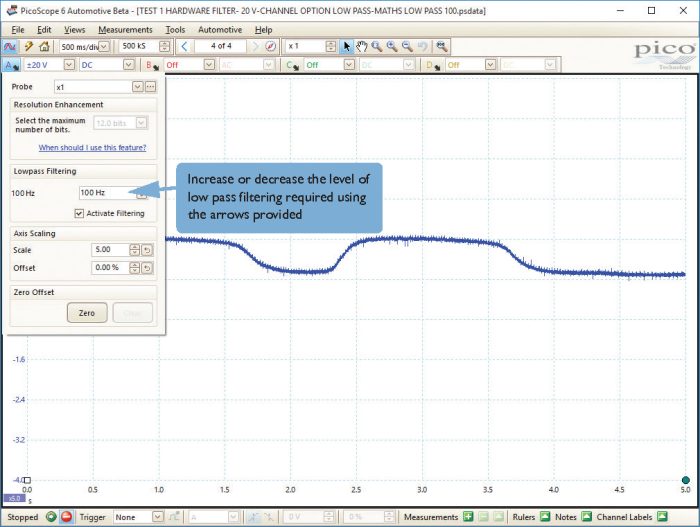This screenshot has height=527, width=700.
Task: Adjust the x 1 zoom factor stepper
Action: 330,46
